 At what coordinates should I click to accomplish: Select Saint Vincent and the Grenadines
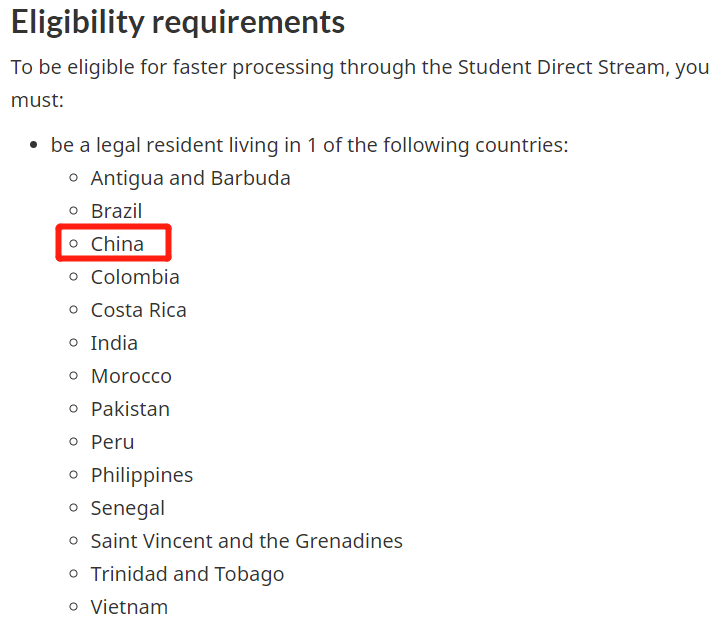click(246, 541)
